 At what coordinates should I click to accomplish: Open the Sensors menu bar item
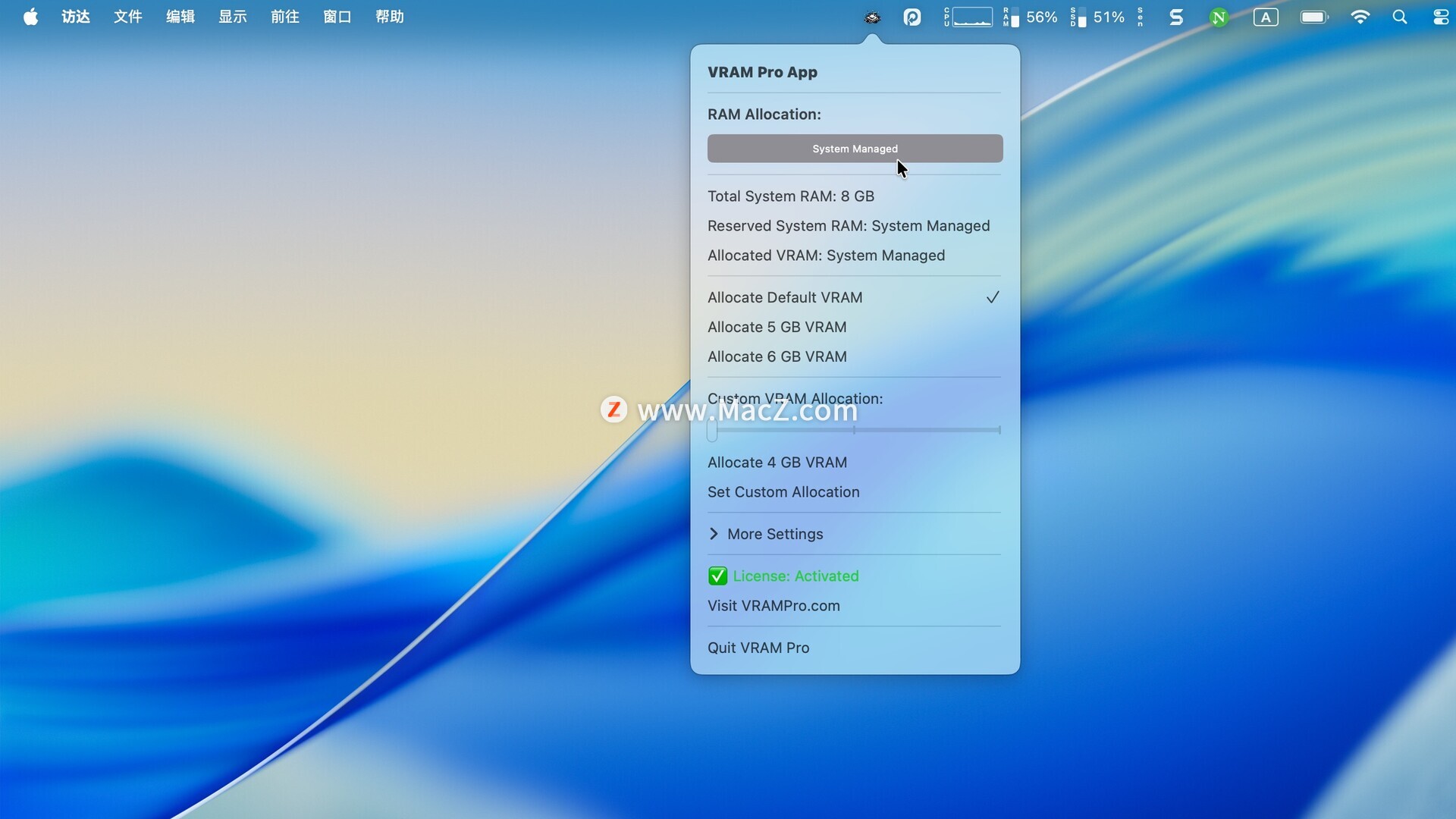tap(1140, 17)
